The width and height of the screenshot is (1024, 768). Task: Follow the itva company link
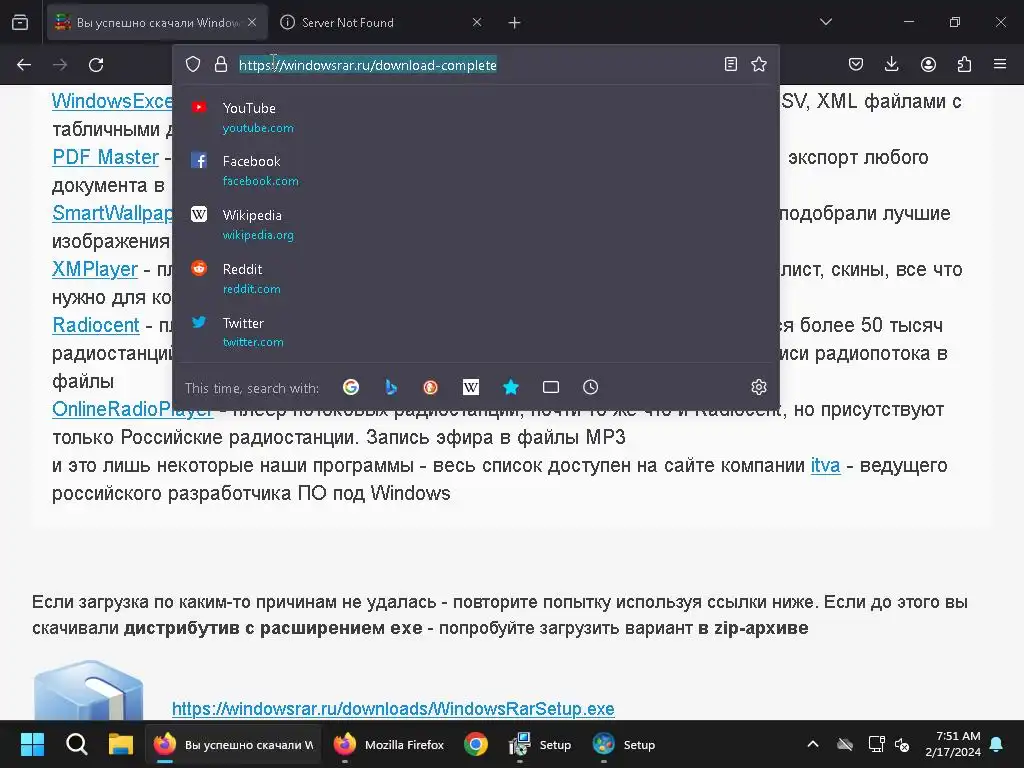point(825,466)
